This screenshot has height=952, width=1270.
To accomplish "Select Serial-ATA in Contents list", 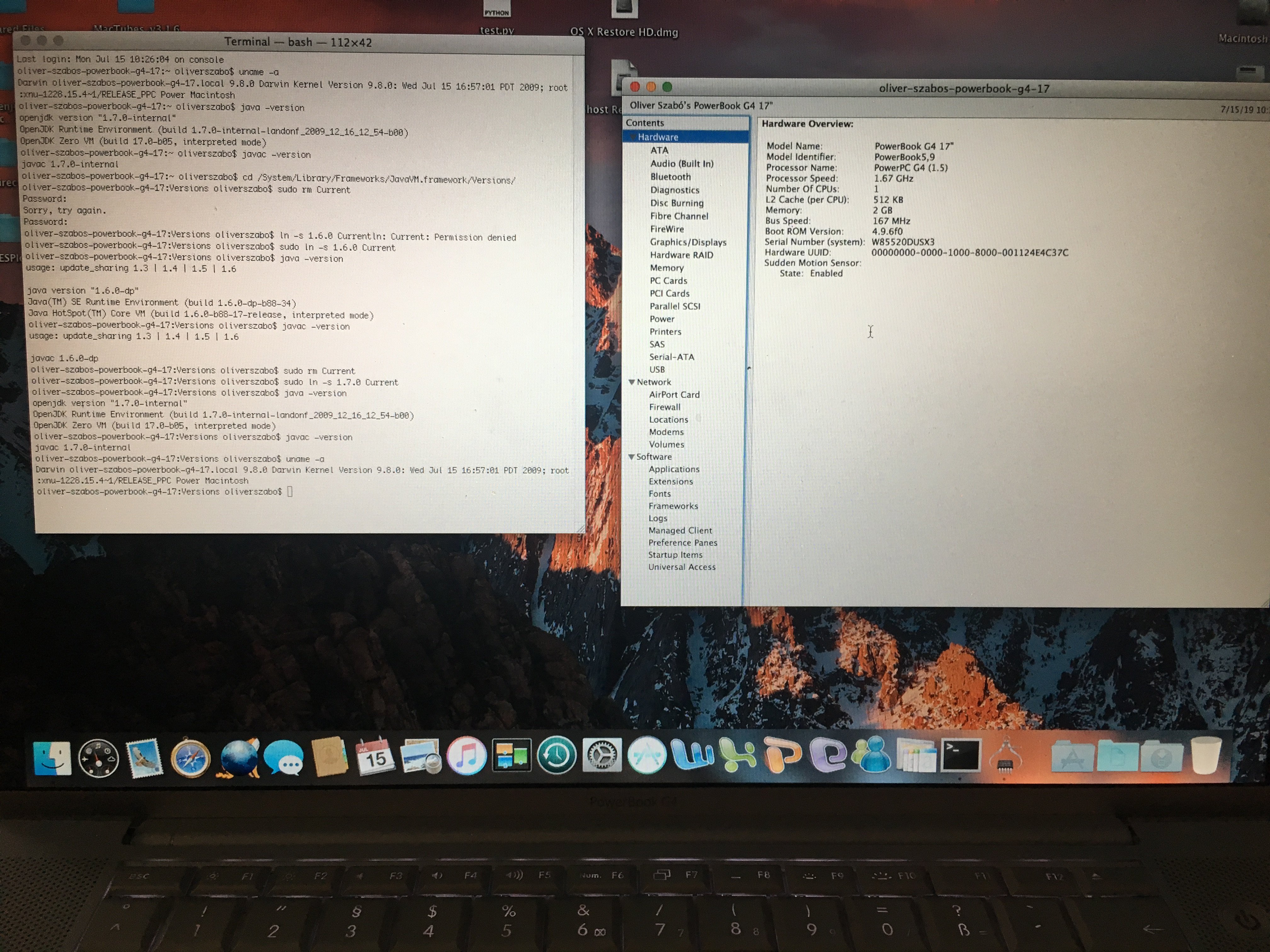I will tap(672, 357).
